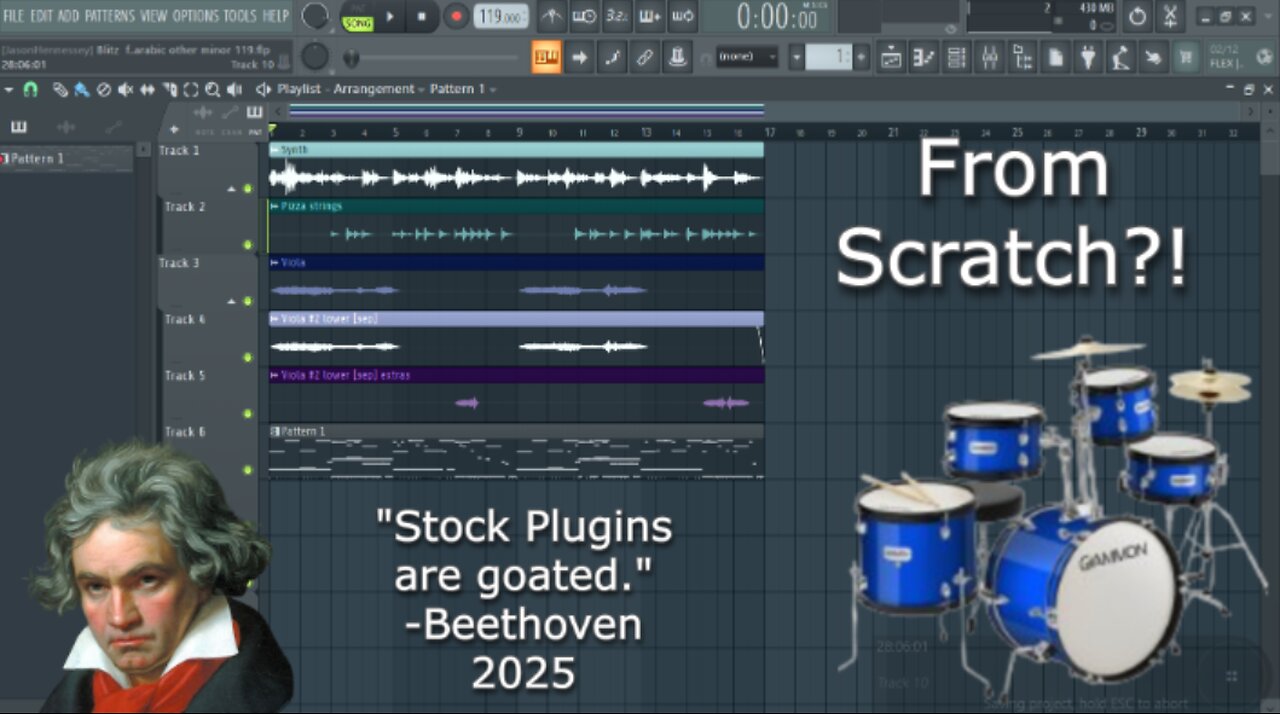Click the tempo field showing 119.000
Image resolution: width=1280 pixels, height=714 pixels.
click(x=501, y=16)
